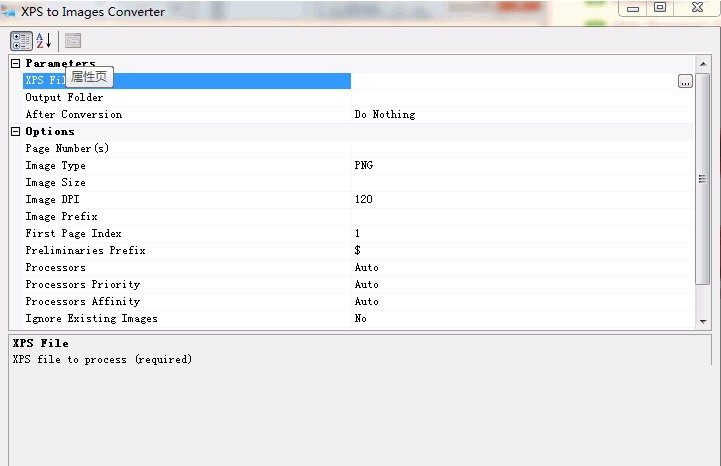
Task: Click the Categorized view toolbar icon
Action: click(x=20, y=41)
